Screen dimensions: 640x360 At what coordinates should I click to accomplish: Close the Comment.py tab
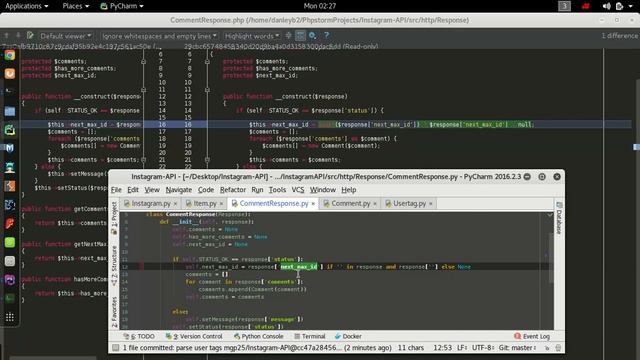(375, 204)
